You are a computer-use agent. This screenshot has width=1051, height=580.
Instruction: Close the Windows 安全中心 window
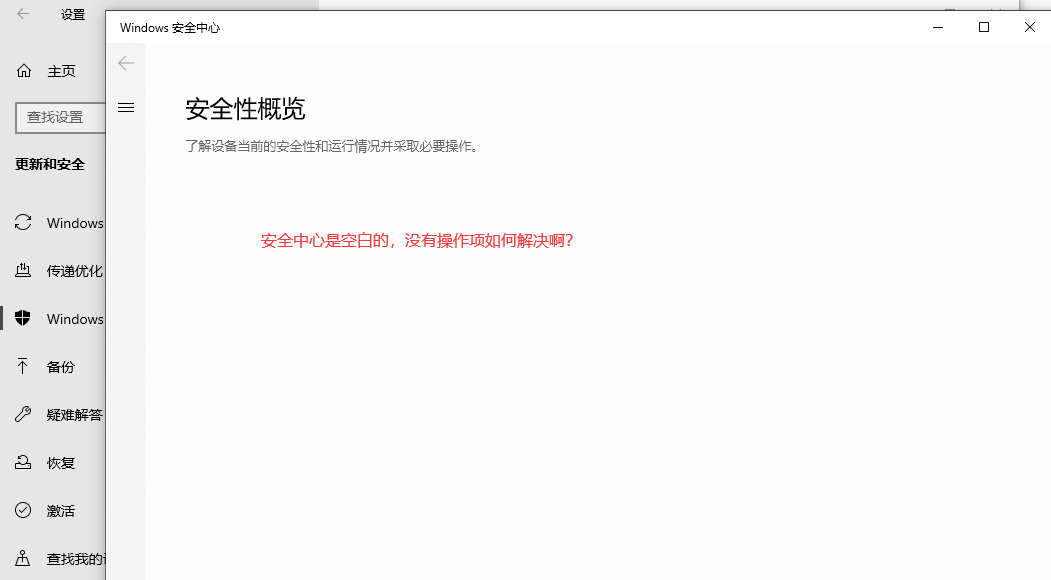tap(1030, 27)
